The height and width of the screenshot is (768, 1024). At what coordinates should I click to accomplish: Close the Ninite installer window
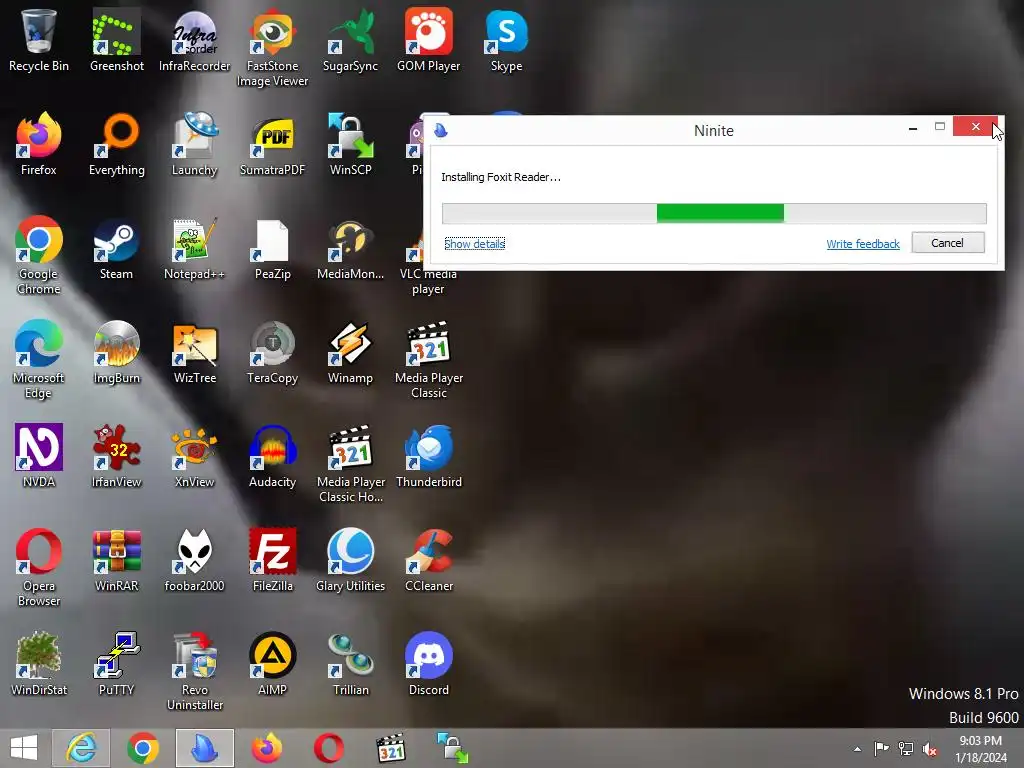click(975, 127)
